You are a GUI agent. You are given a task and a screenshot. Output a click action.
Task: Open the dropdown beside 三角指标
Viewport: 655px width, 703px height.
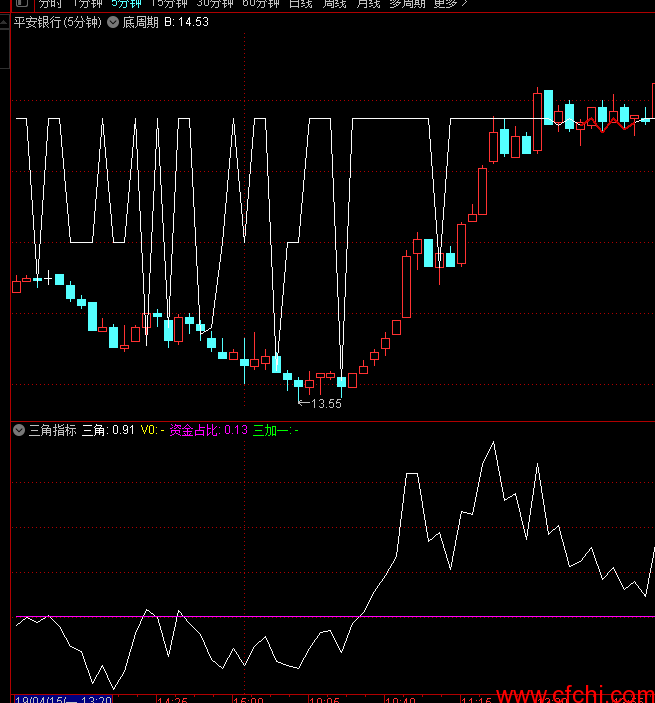[x=19, y=430]
